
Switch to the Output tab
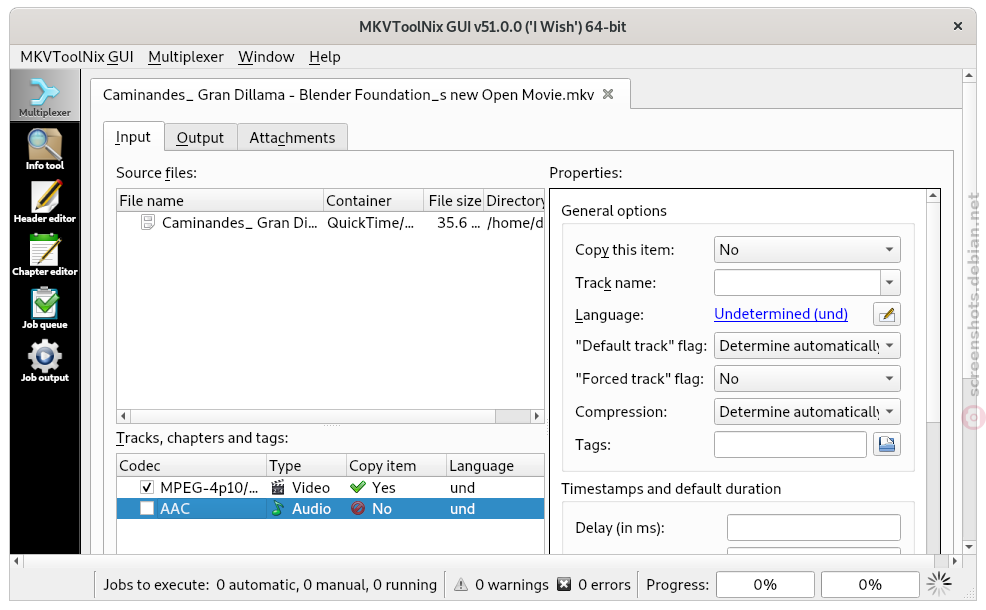pos(200,138)
